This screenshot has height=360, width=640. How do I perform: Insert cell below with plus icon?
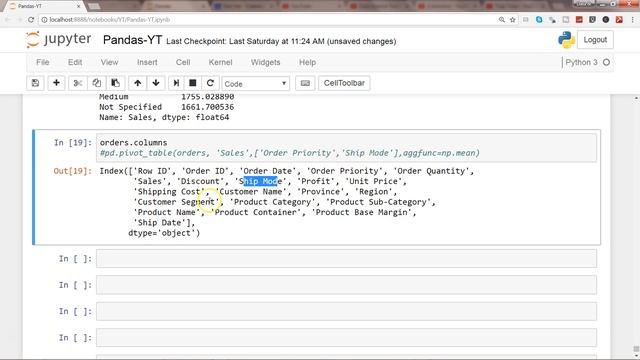click(56, 83)
